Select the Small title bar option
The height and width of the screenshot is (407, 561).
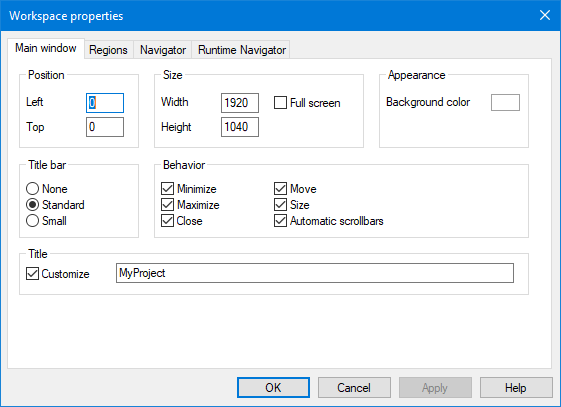(33, 221)
